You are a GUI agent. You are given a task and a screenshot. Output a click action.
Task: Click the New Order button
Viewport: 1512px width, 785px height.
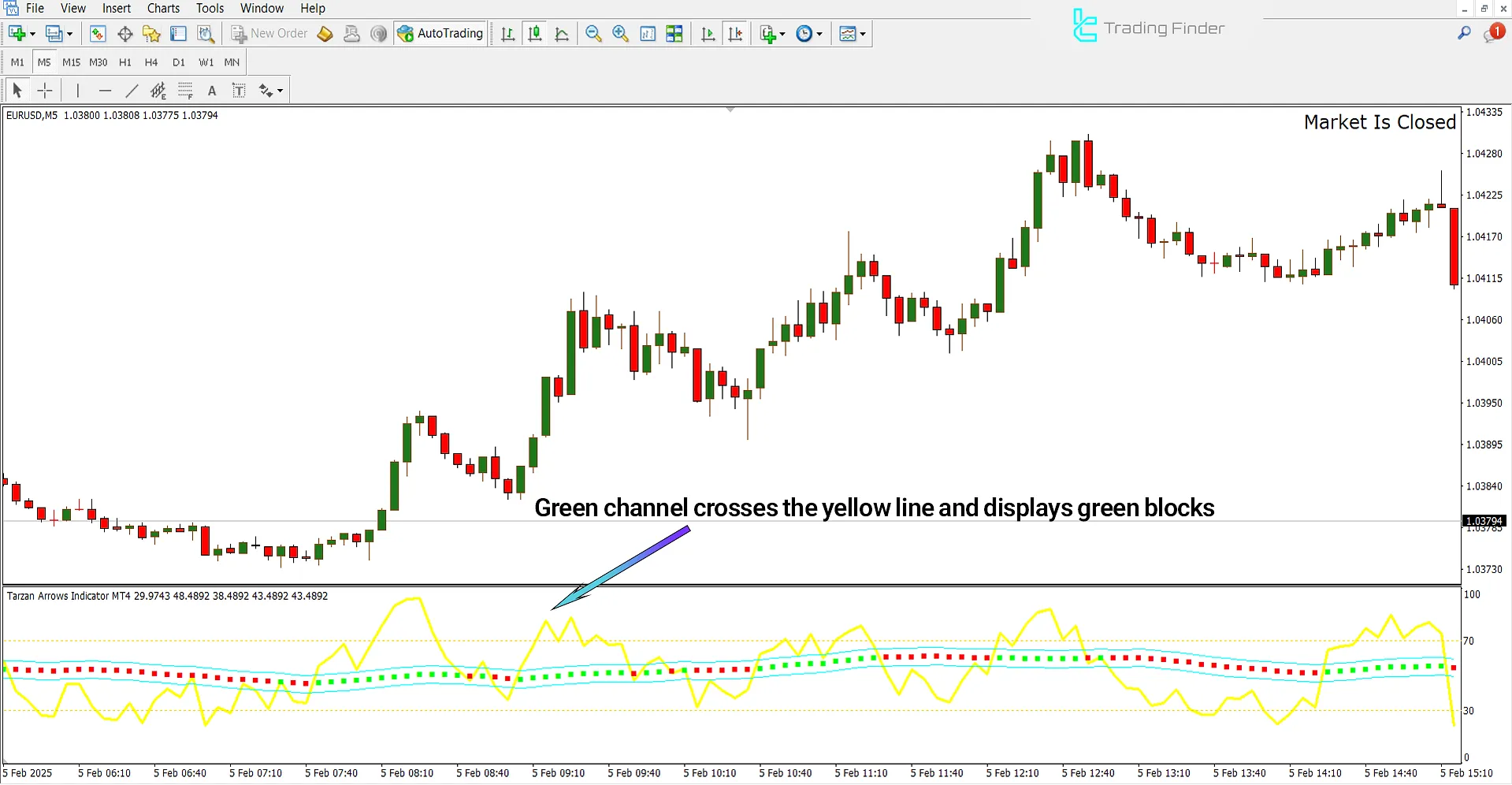[269, 34]
